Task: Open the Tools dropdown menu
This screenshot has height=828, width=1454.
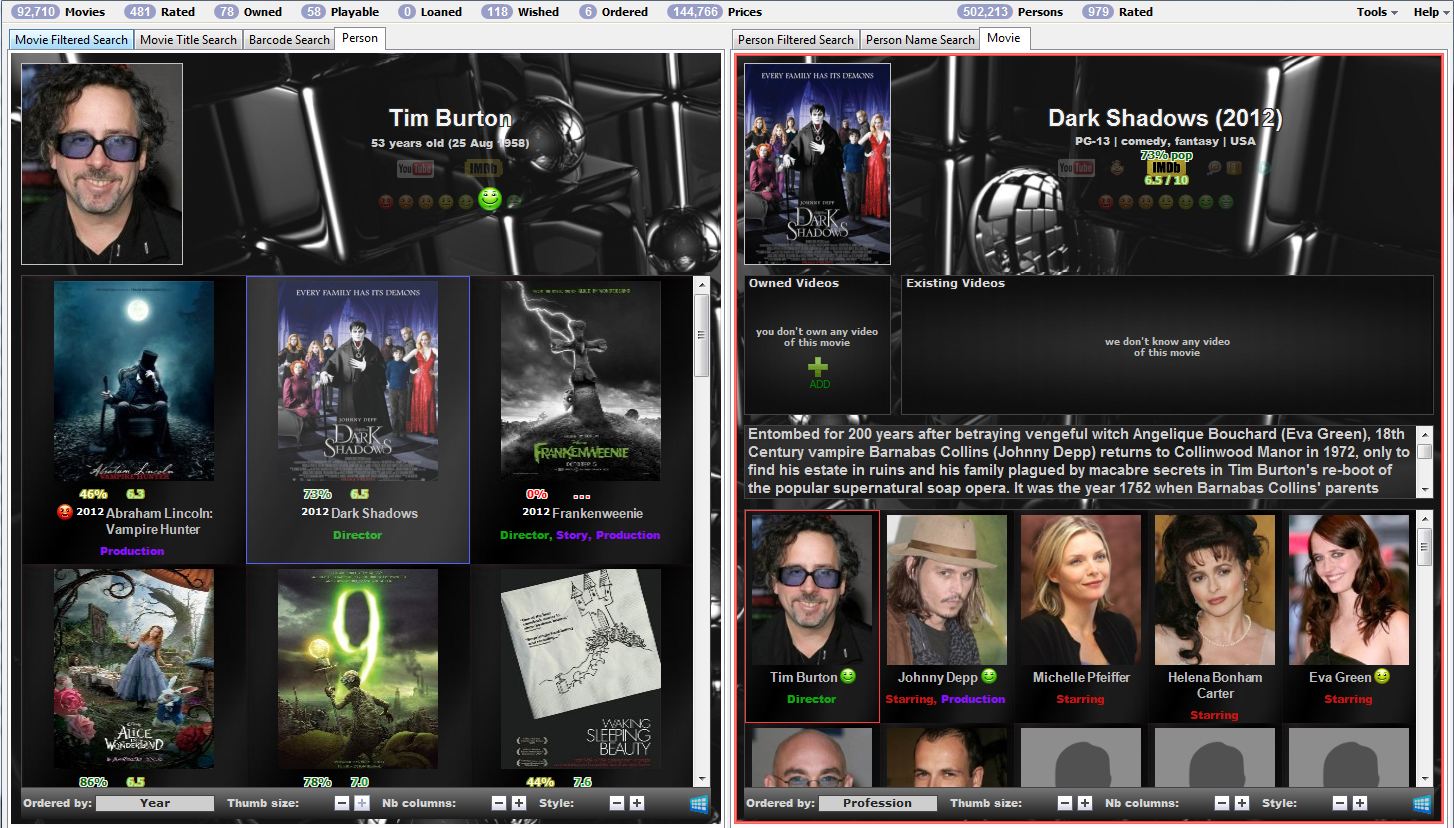Action: pyautogui.click(x=1377, y=12)
